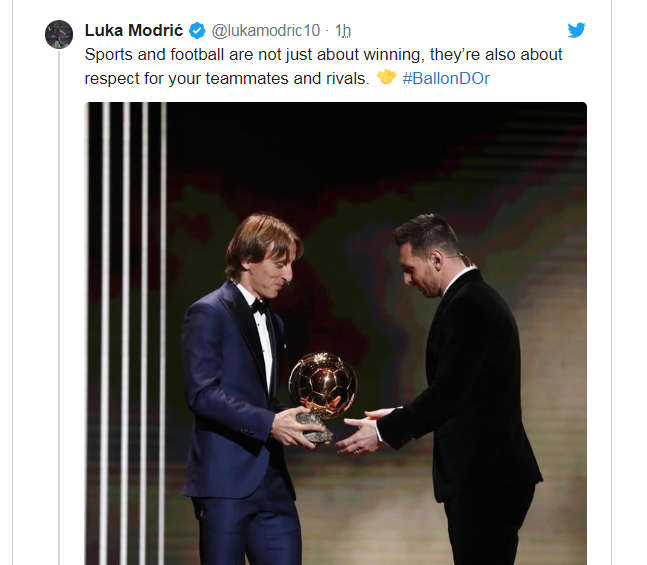Click the @lukamodric10 handle
Viewport: 647px width, 565px height.
[x=266, y=30]
